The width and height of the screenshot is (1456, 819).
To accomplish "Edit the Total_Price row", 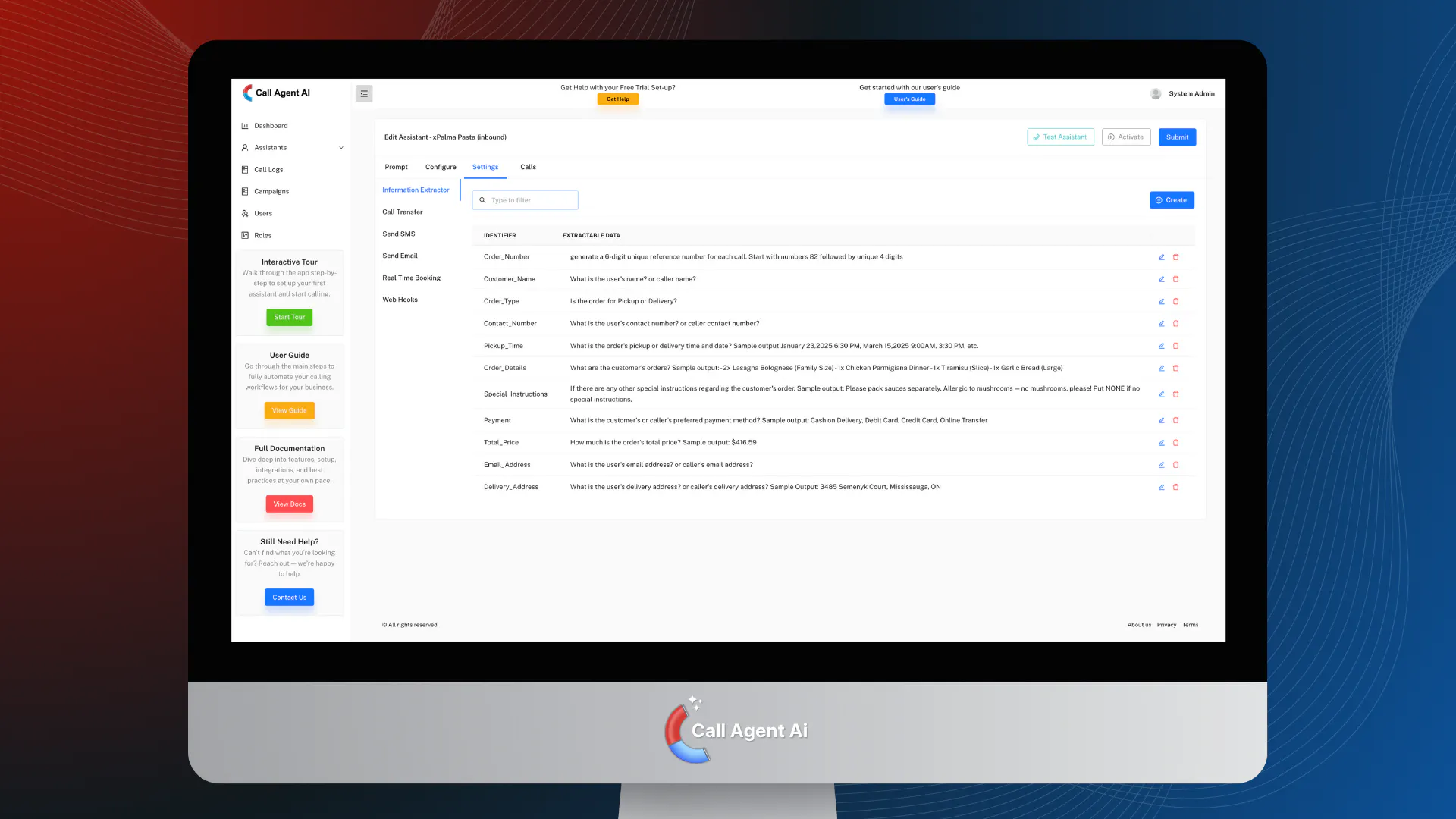I will 1161,442.
